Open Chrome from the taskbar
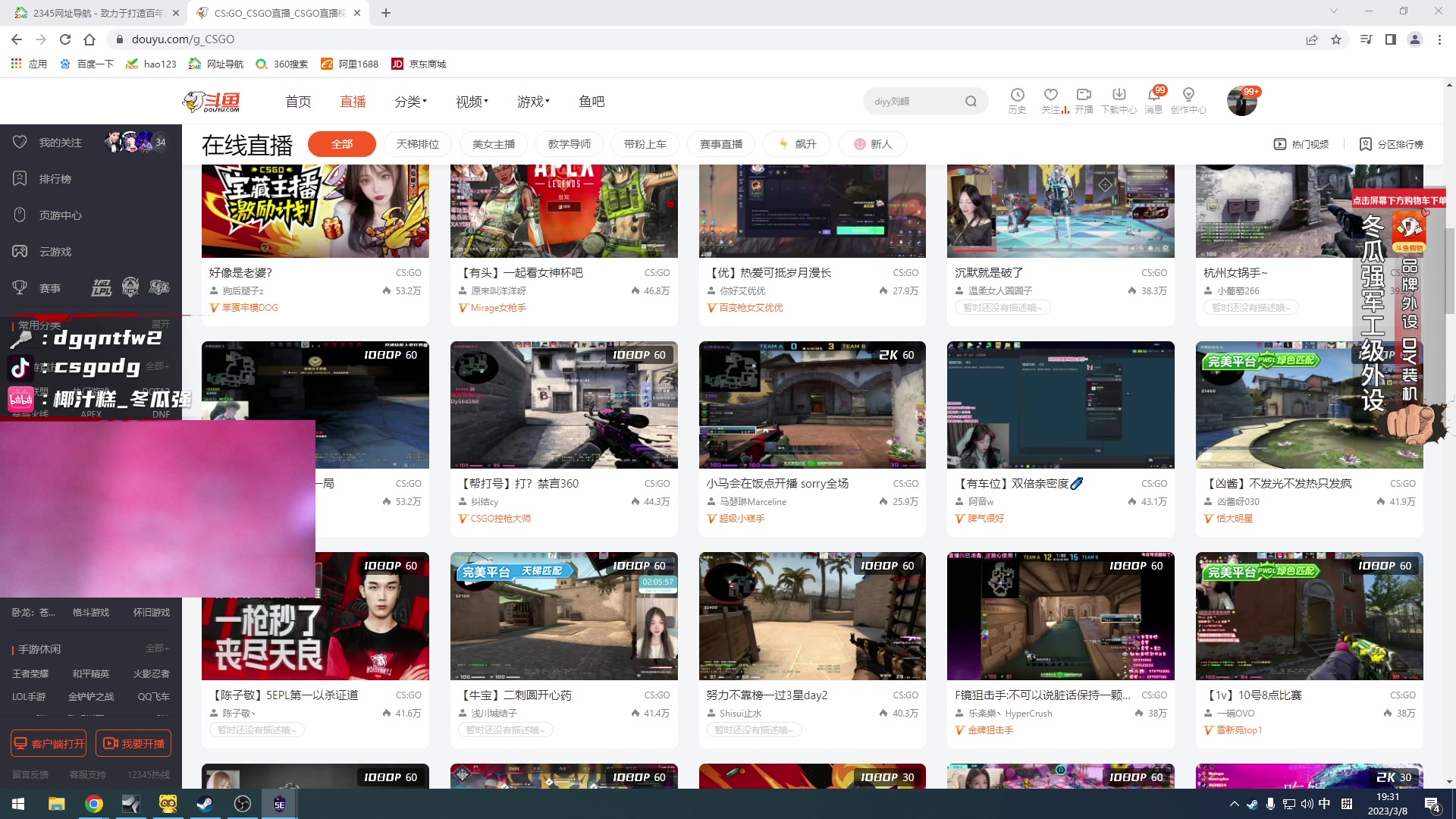The width and height of the screenshot is (1456, 819). click(x=94, y=804)
